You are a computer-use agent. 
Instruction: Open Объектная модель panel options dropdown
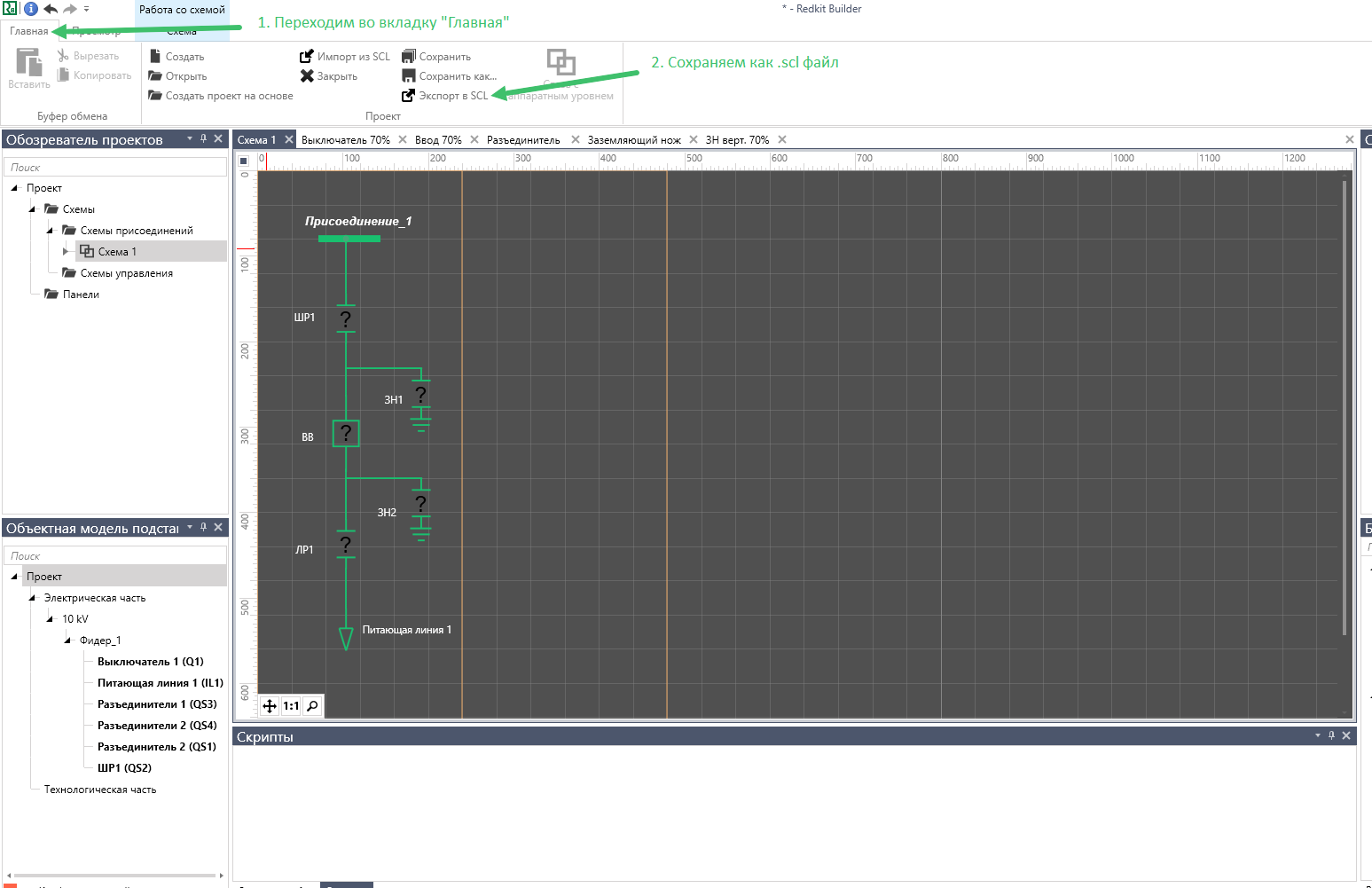(190, 527)
